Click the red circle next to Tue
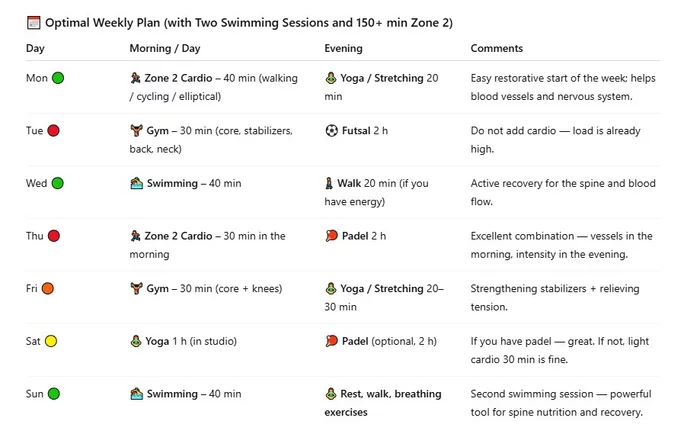The width and height of the screenshot is (700, 434). [x=54, y=131]
